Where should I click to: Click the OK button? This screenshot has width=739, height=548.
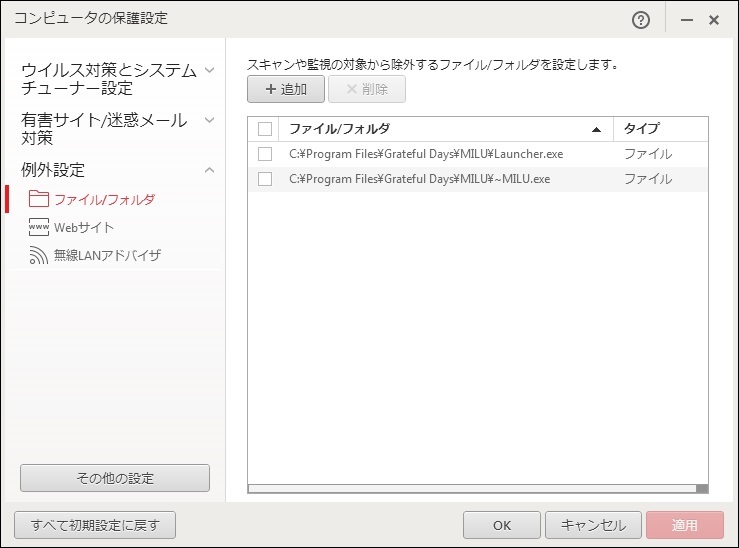502,525
